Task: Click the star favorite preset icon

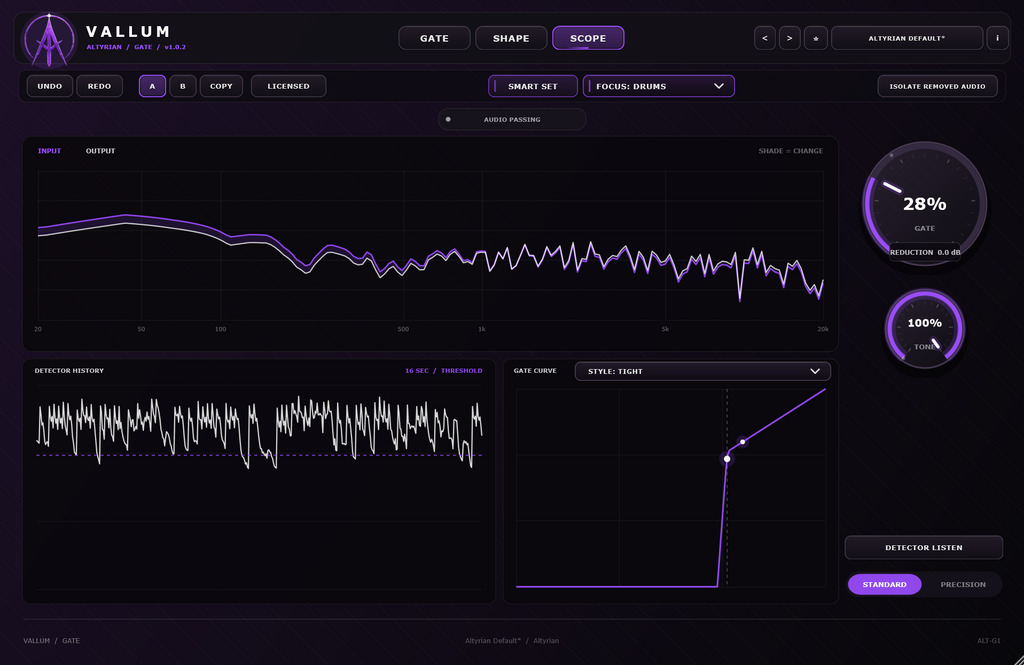Action: tap(816, 38)
